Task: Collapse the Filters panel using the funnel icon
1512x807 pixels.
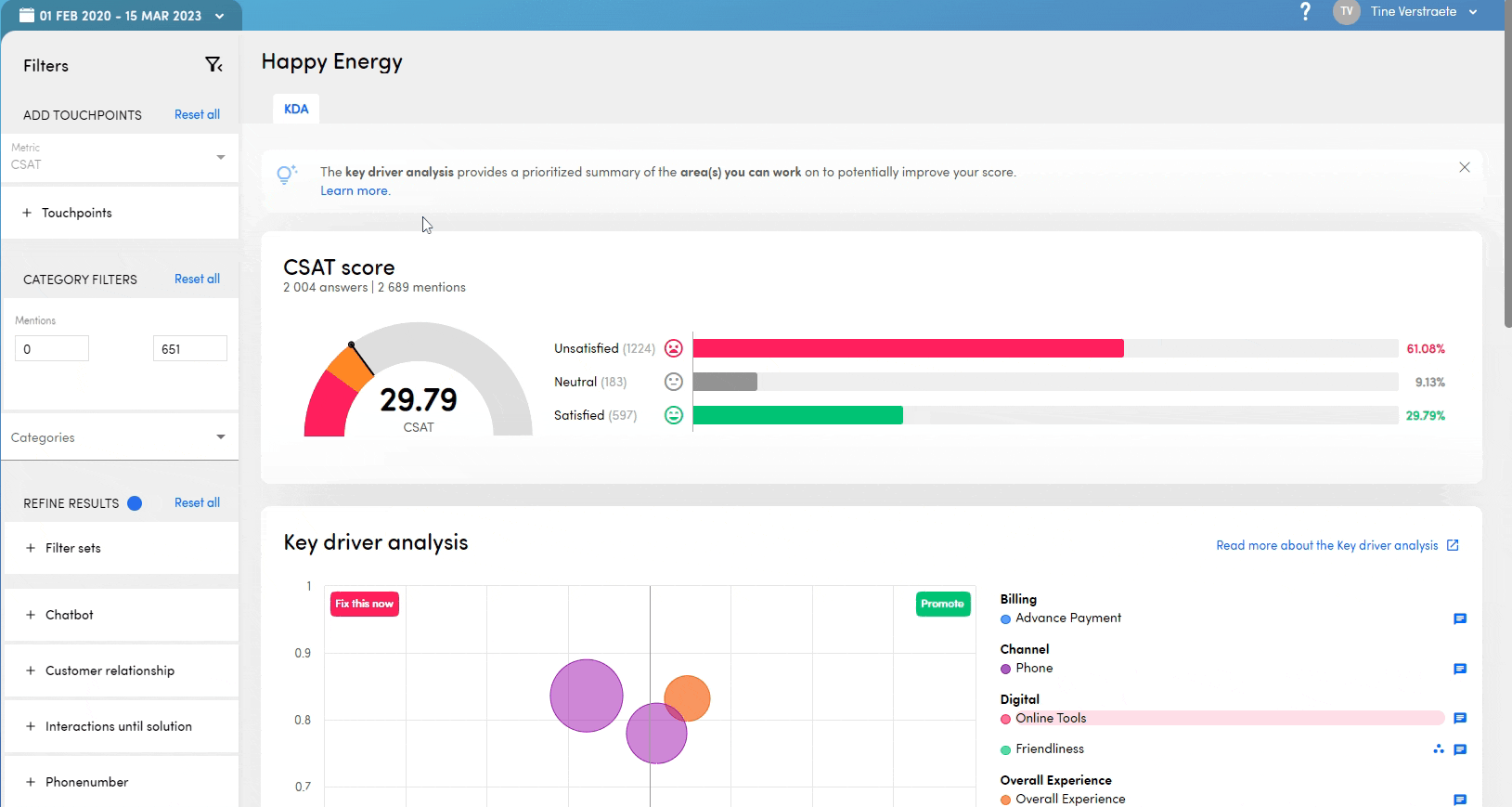Action: pos(213,65)
